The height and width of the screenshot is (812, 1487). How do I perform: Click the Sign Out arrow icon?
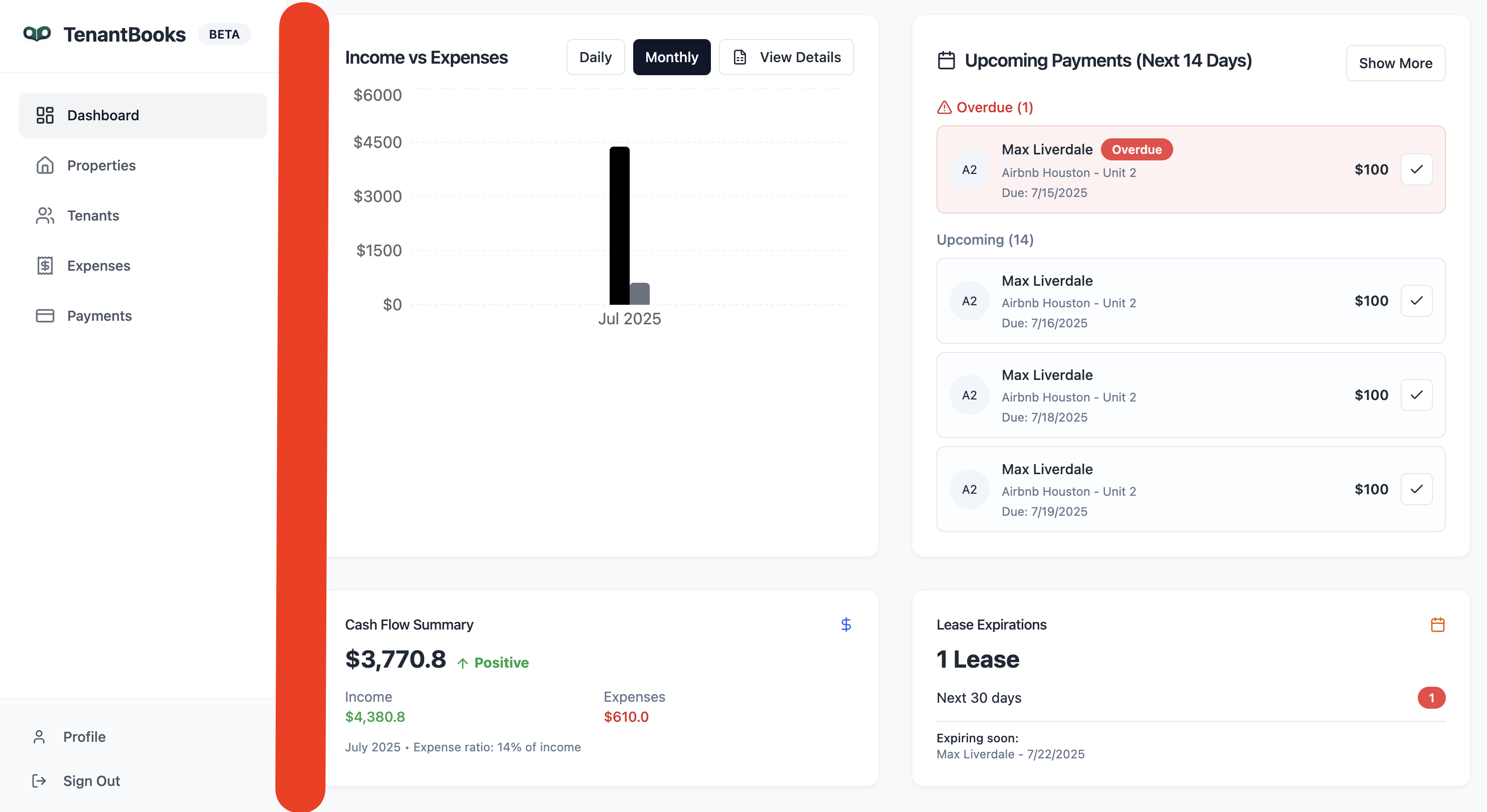coord(39,781)
